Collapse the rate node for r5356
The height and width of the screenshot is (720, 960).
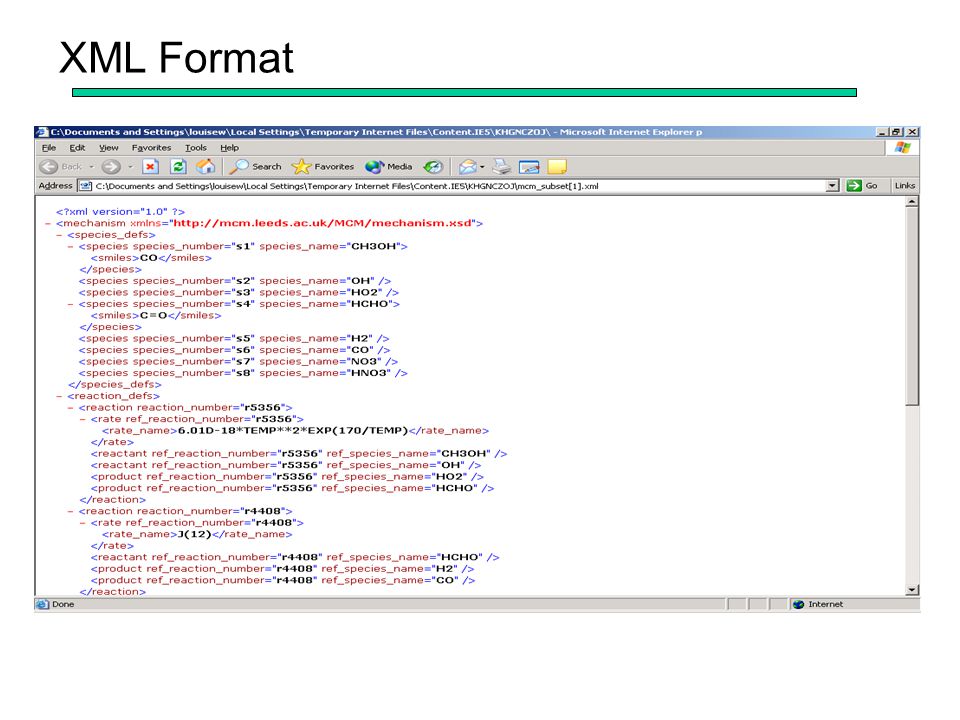click(82, 419)
